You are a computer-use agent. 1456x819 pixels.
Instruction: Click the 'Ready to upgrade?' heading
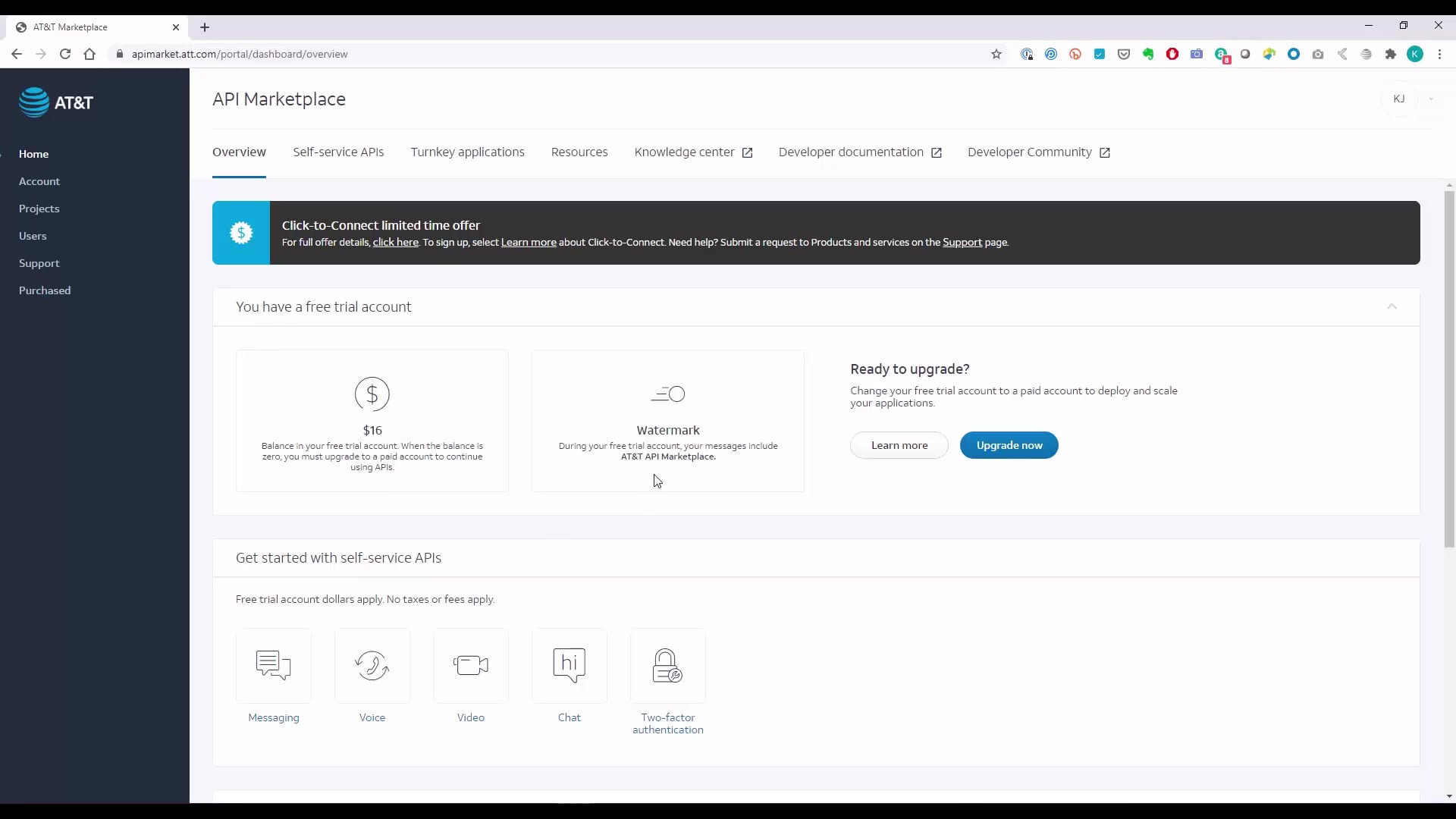click(910, 369)
